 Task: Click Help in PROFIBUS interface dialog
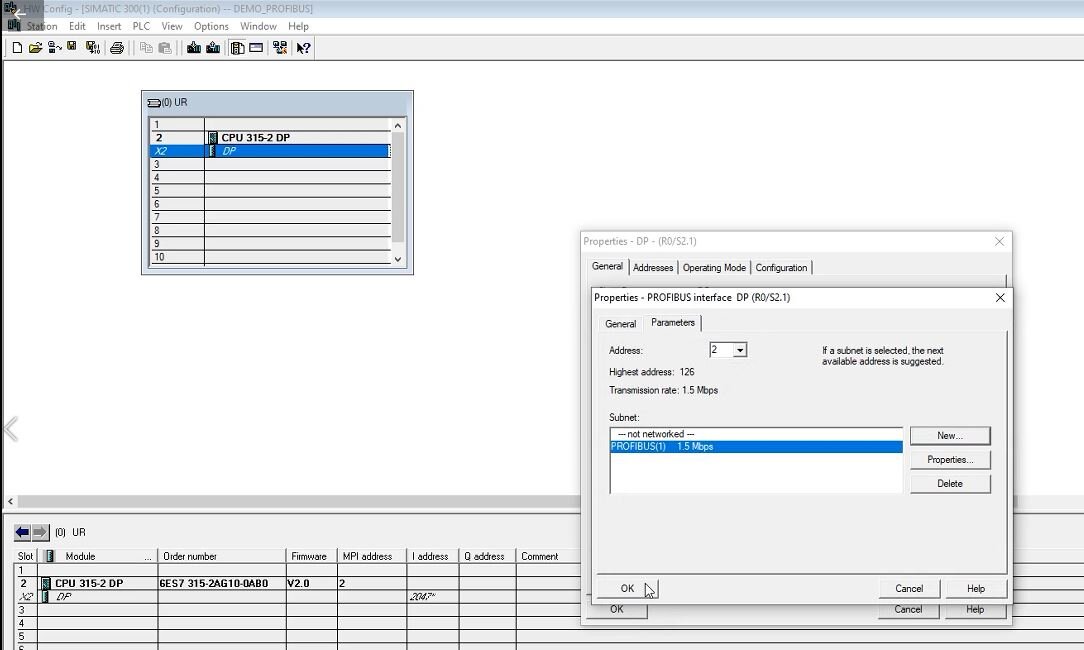[976, 588]
